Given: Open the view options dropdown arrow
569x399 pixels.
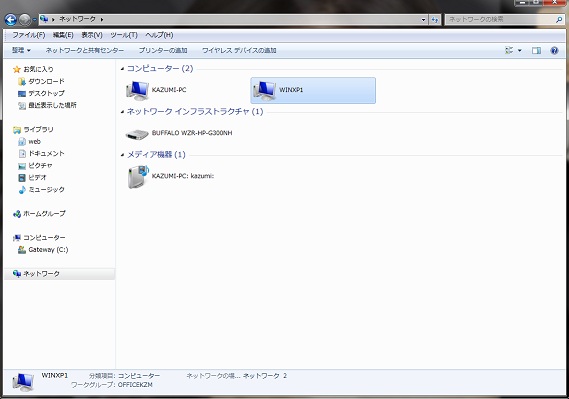Looking at the screenshot, I should 519,50.
